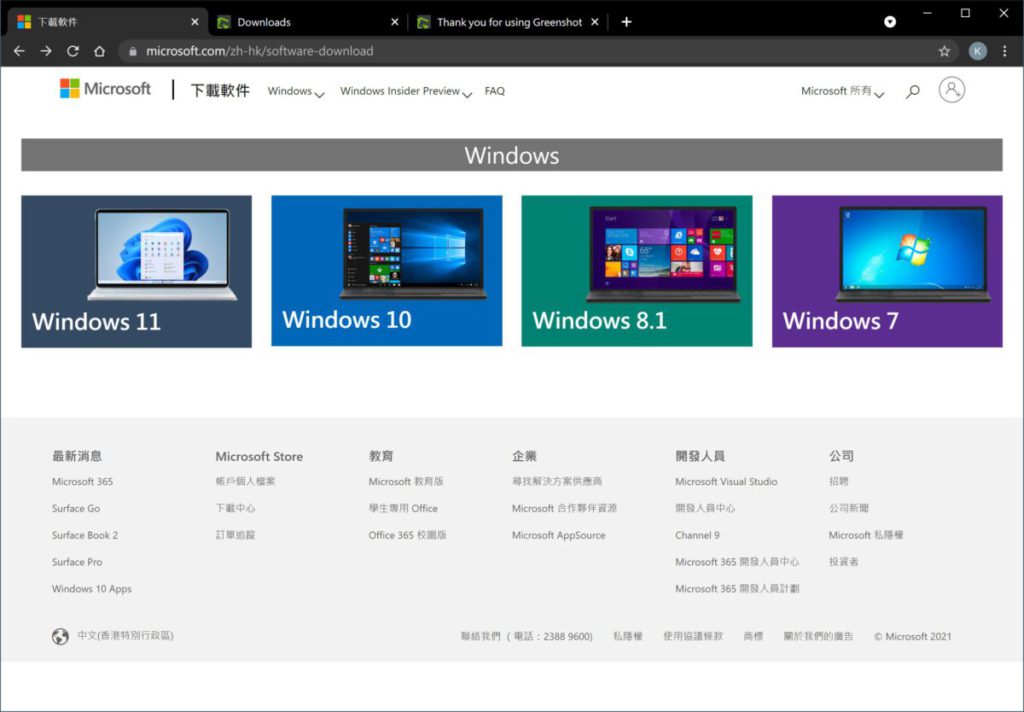Select the 下載軟件 browser tab
Viewport: 1024px width, 712px height.
tap(108, 22)
